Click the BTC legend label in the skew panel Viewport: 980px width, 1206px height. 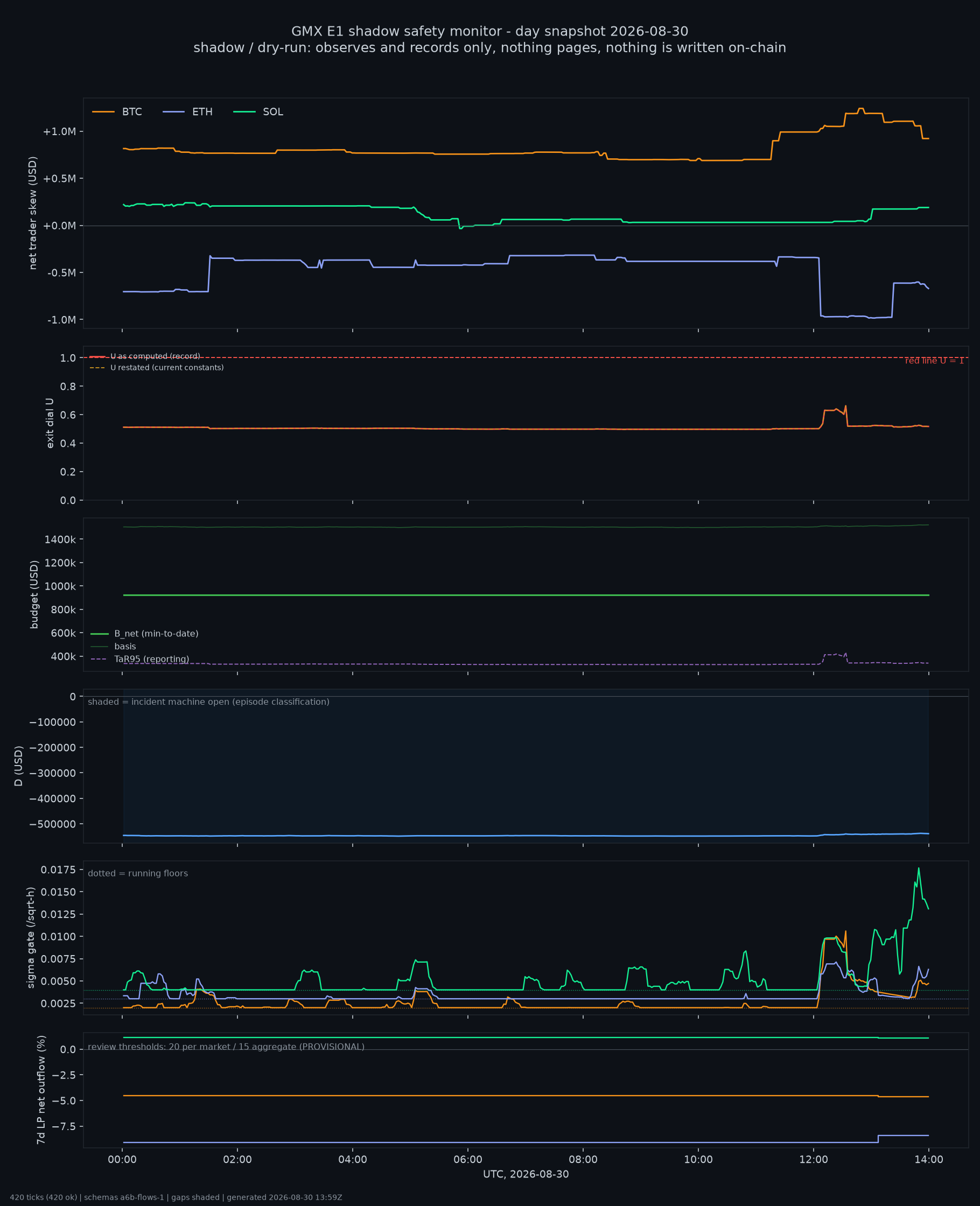point(132,112)
